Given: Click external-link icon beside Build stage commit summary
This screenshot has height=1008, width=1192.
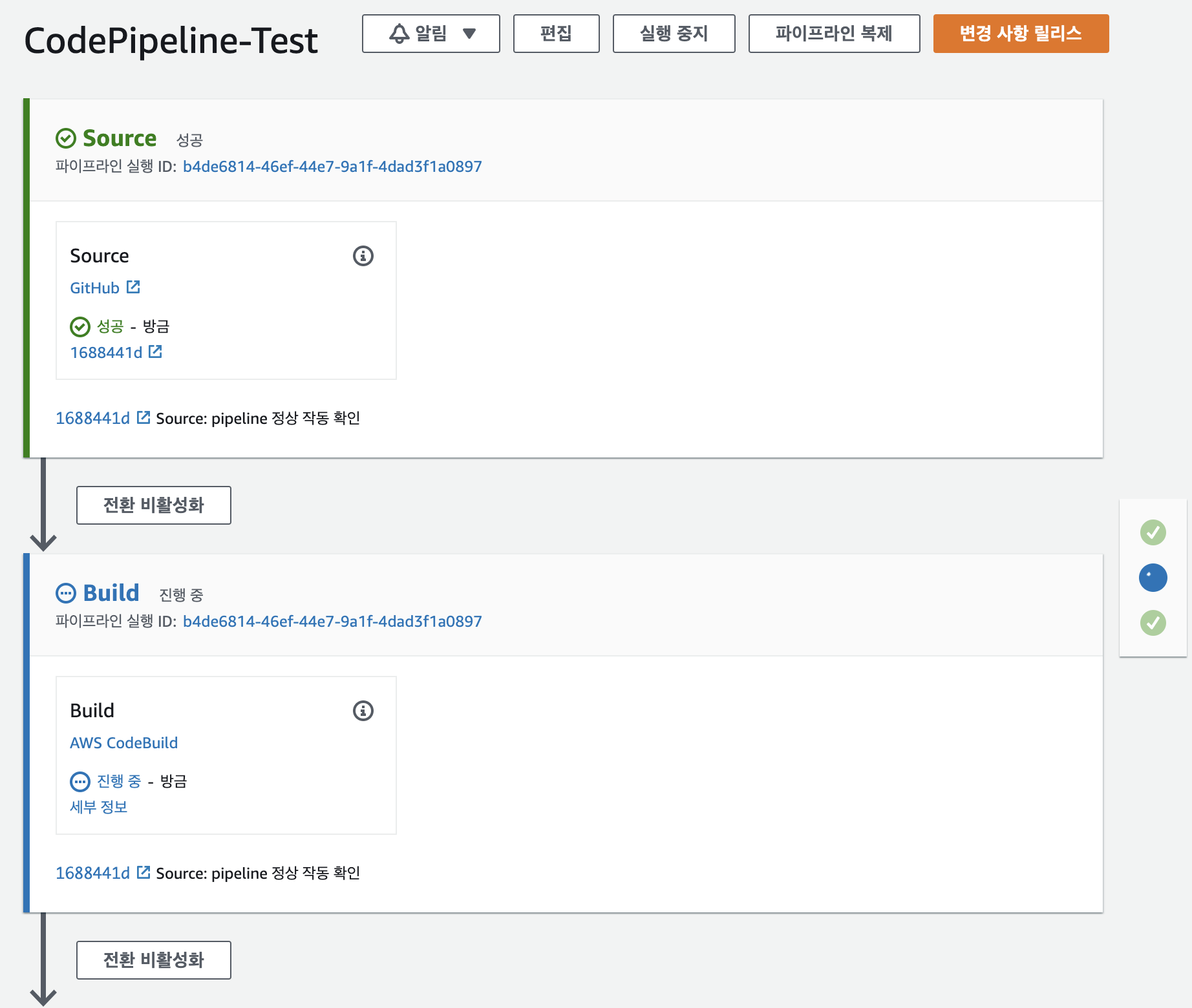Looking at the screenshot, I should pyautogui.click(x=144, y=872).
